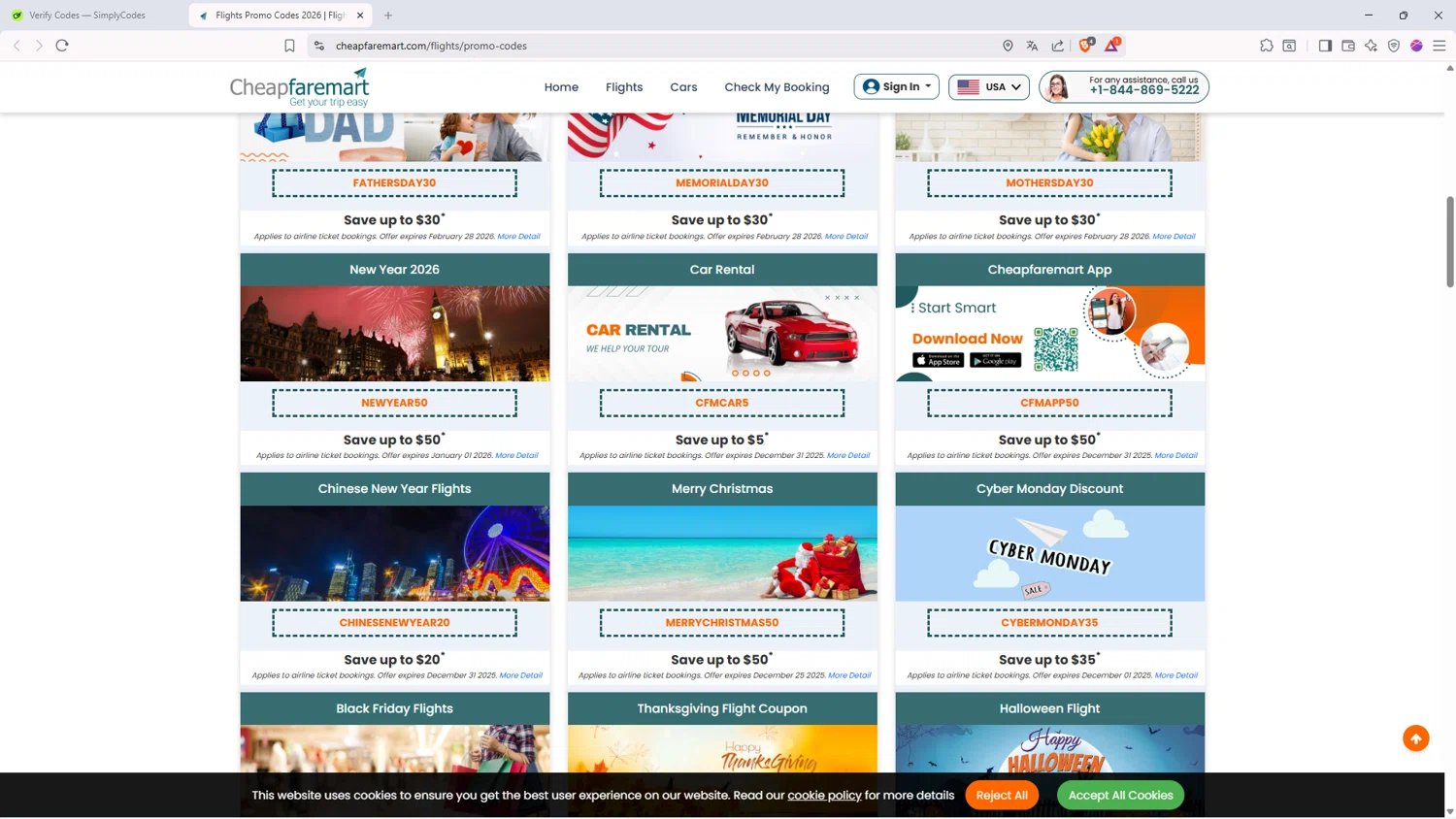Click the Chinese New Year city image
Image resolution: width=1456 pixels, height=819 pixels.
394,553
